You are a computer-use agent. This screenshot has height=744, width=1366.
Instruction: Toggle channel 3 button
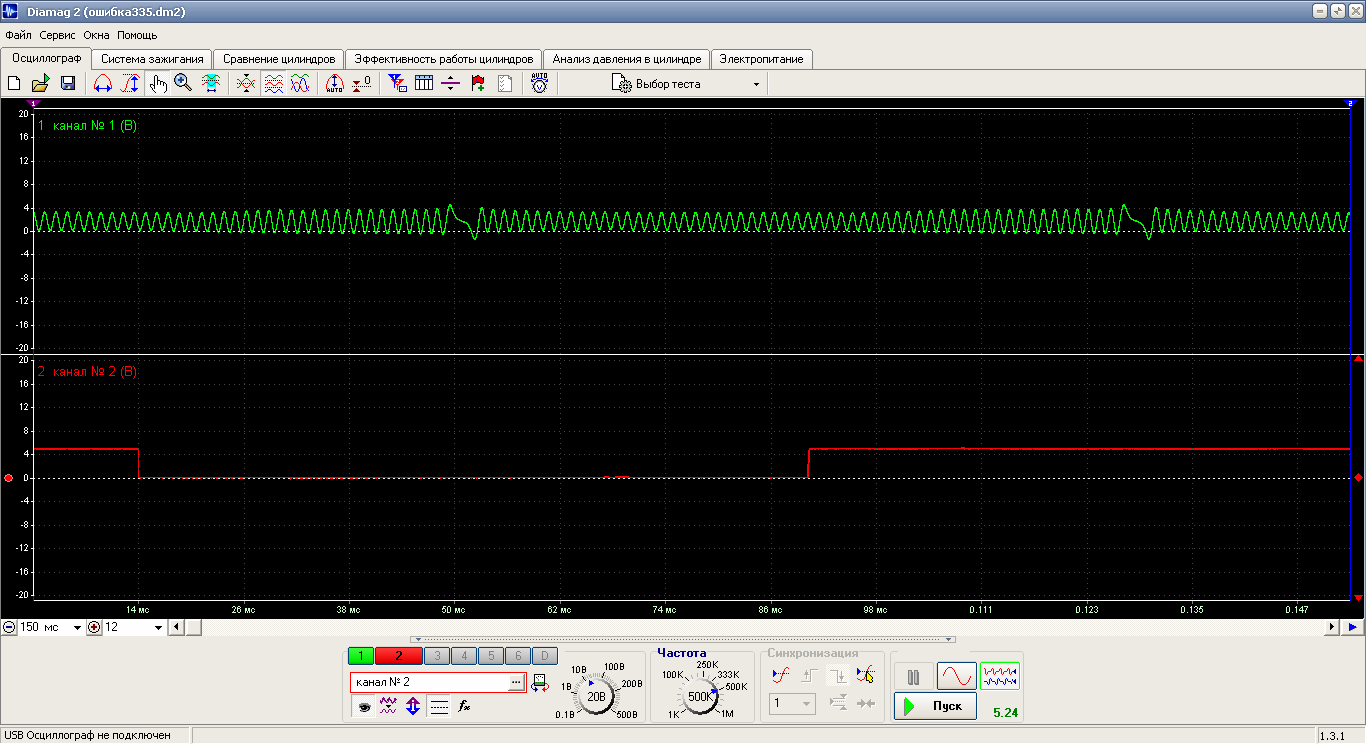point(437,656)
